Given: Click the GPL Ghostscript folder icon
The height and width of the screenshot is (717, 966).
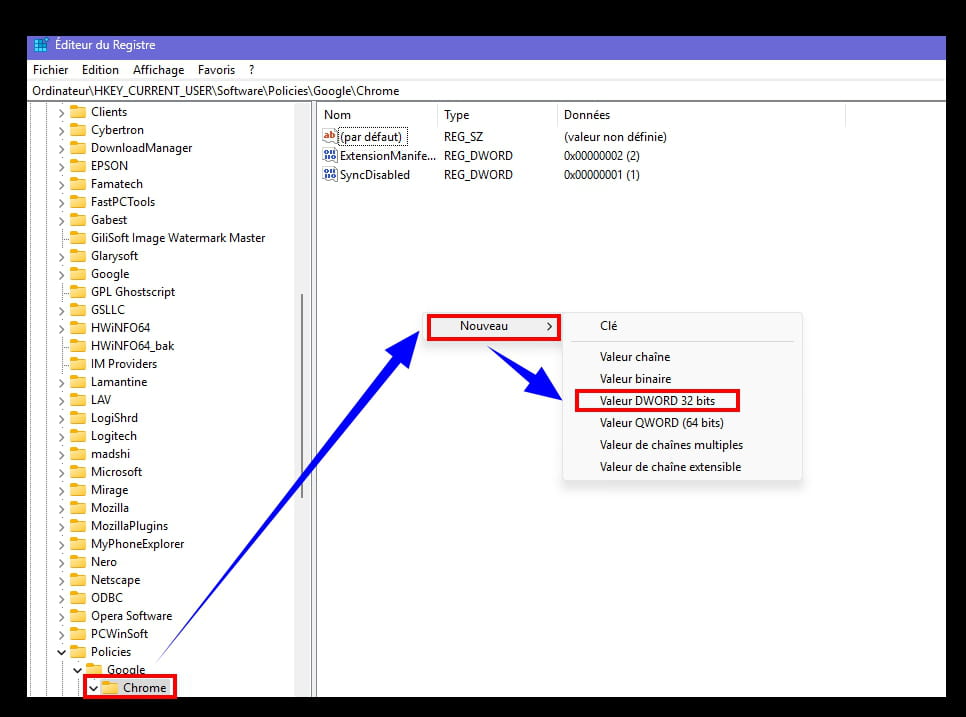Looking at the screenshot, I should (78, 291).
